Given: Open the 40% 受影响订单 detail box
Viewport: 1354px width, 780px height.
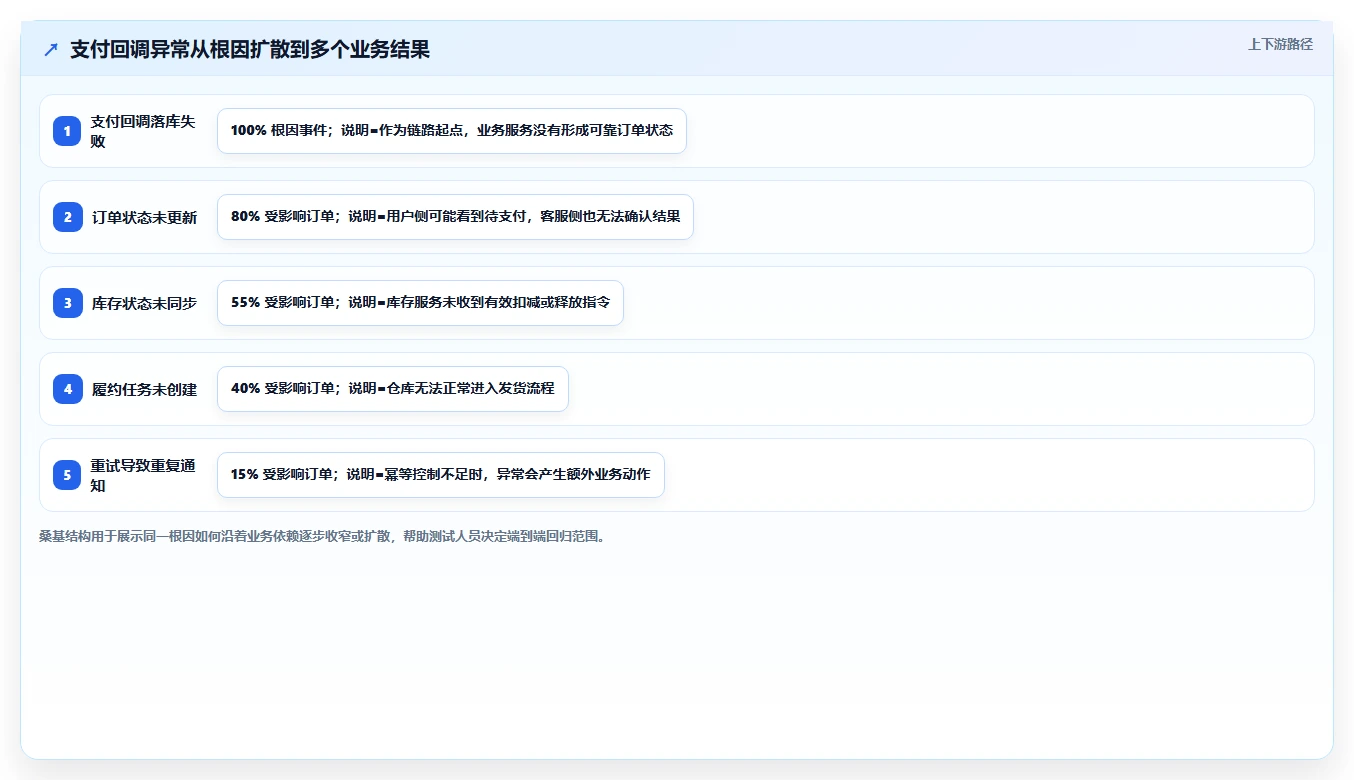Looking at the screenshot, I should coord(393,389).
